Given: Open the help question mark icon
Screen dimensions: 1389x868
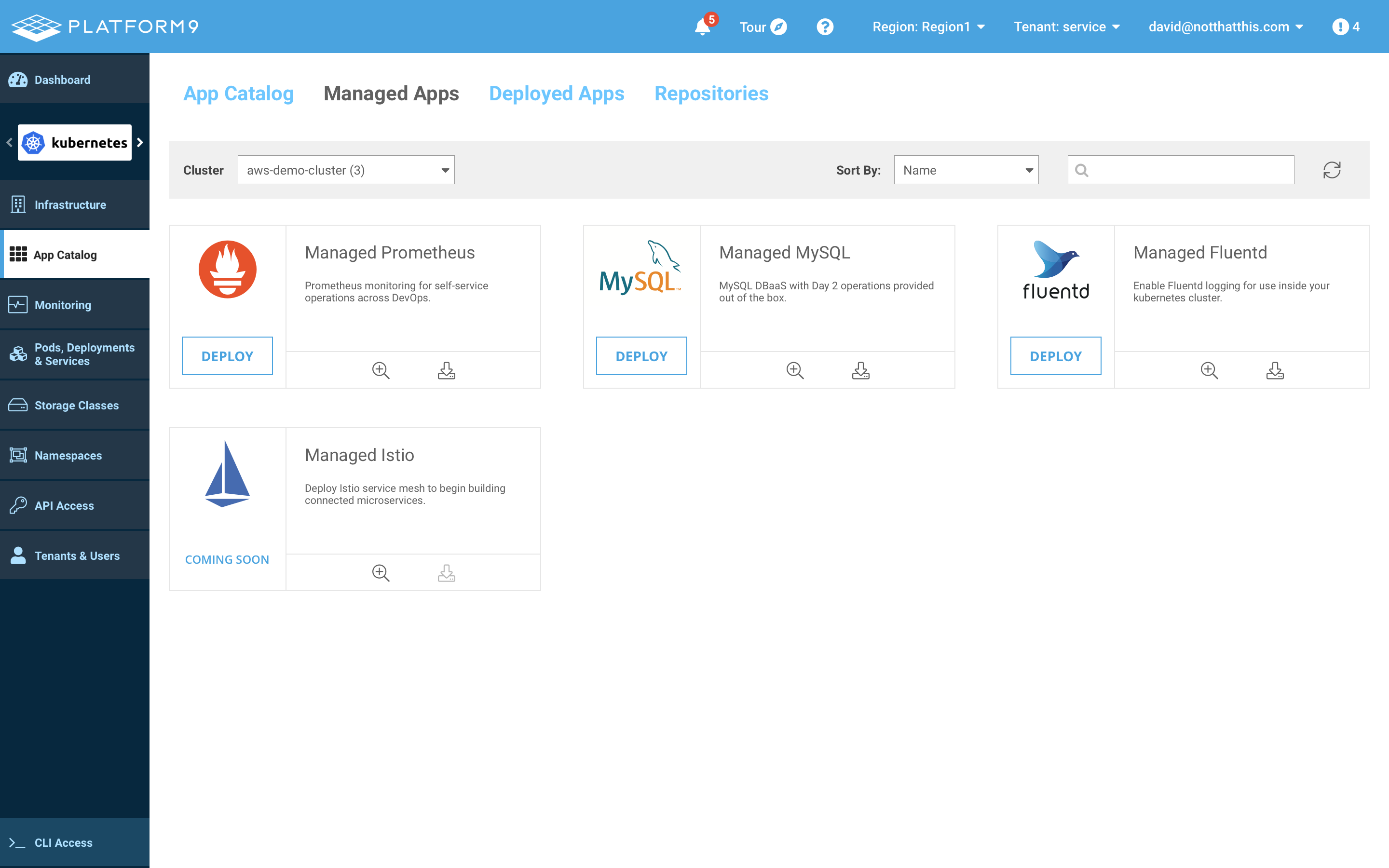Looking at the screenshot, I should [825, 27].
